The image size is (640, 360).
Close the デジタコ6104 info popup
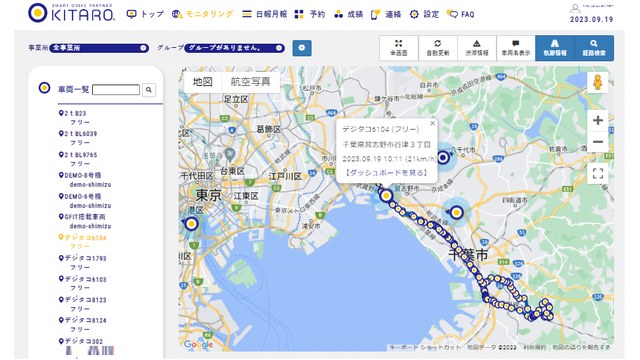(432, 123)
